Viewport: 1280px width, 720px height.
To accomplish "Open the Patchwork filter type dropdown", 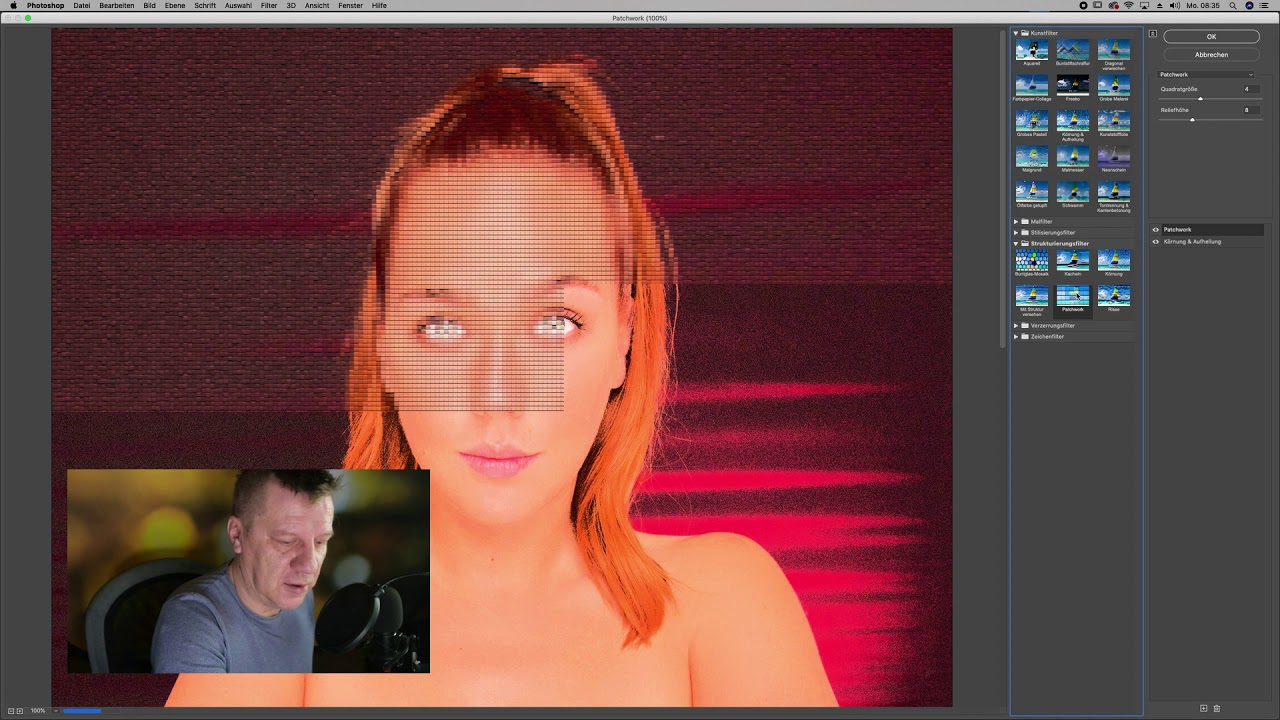I will [1206, 74].
